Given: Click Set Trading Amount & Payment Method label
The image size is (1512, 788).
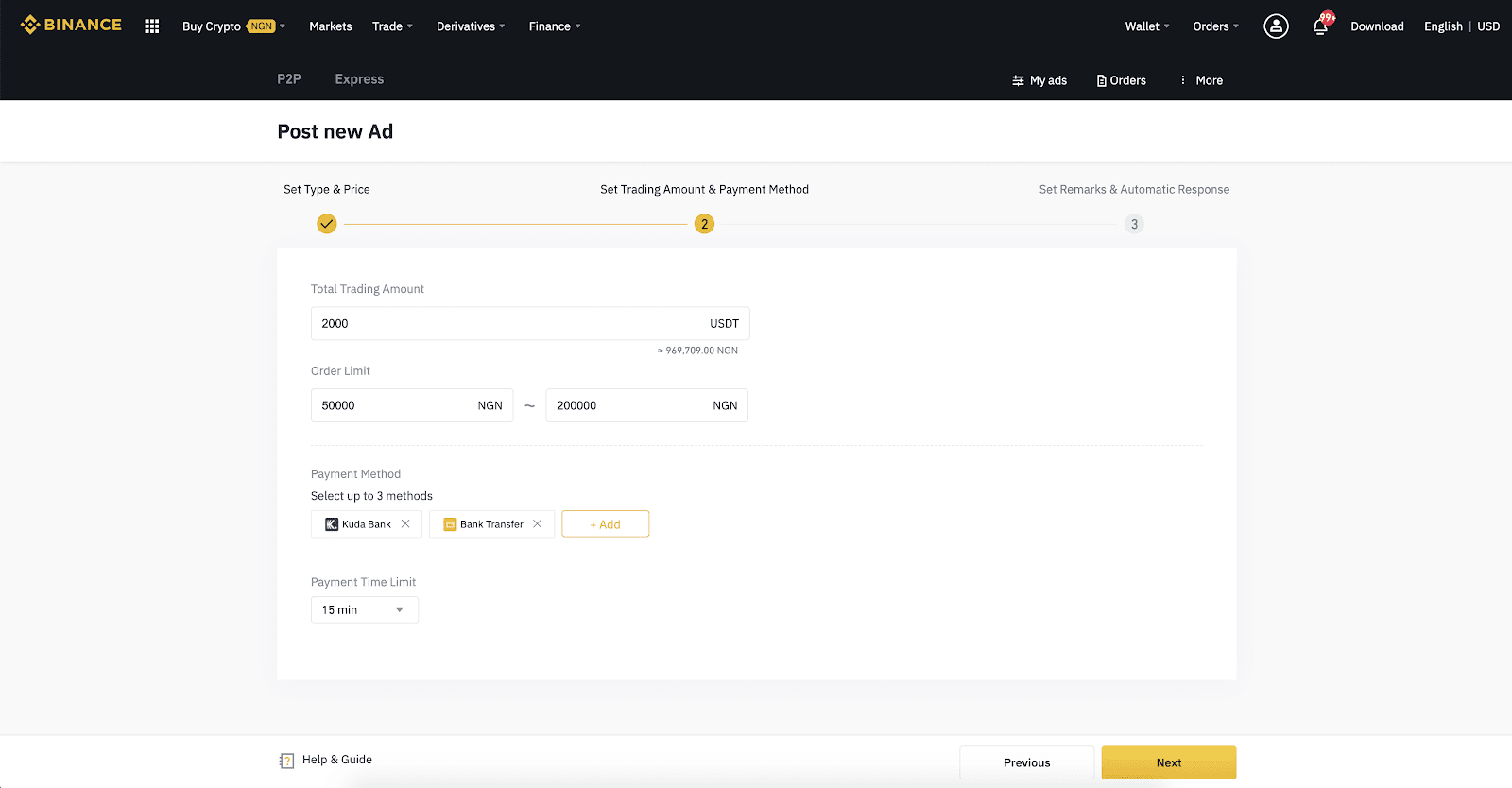Looking at the screenshot, I should pyautogui.click(x=704, y=190).
